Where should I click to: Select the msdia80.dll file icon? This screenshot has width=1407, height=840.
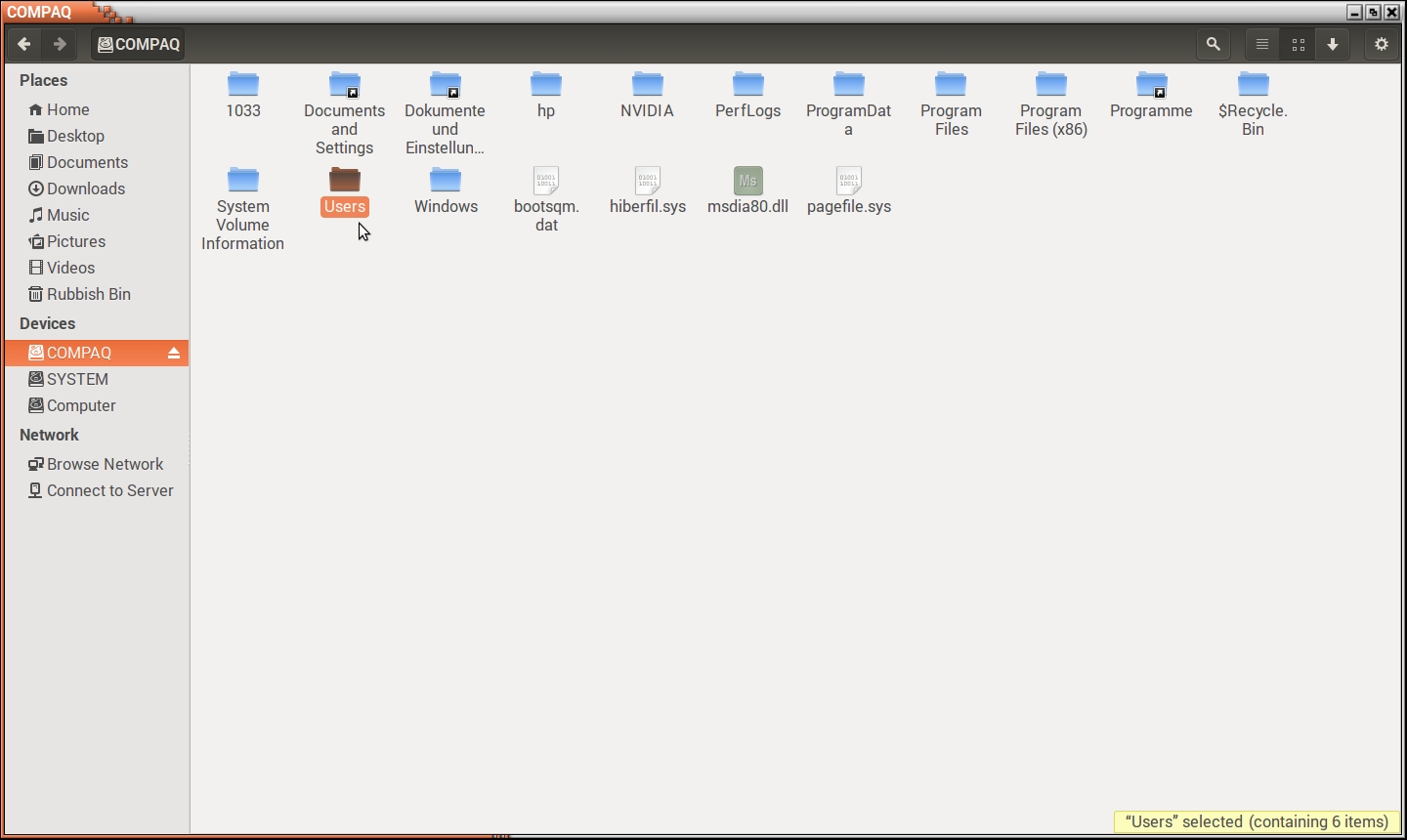point(747,181)
